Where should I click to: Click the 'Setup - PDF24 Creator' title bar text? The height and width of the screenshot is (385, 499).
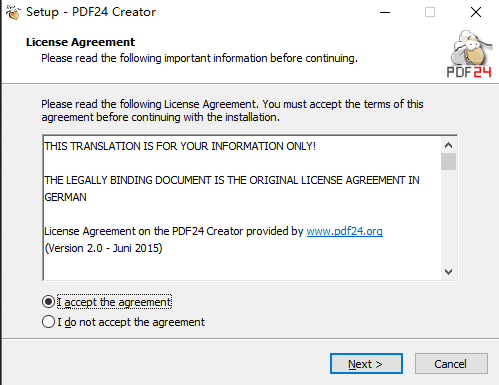91,12
